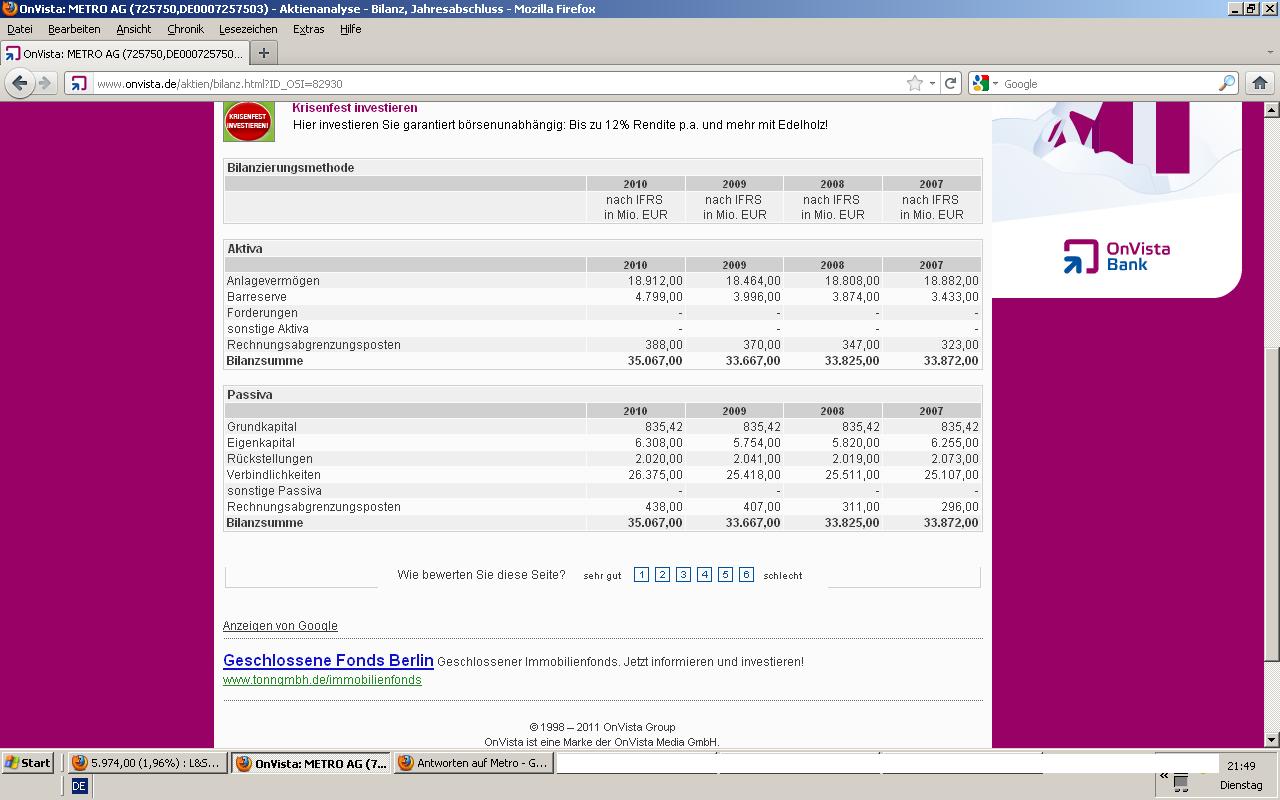The height and width of the screenshot is (800, 1280).
Task: Click the search magnifier icon
Action: click(x=1226, y=83)
